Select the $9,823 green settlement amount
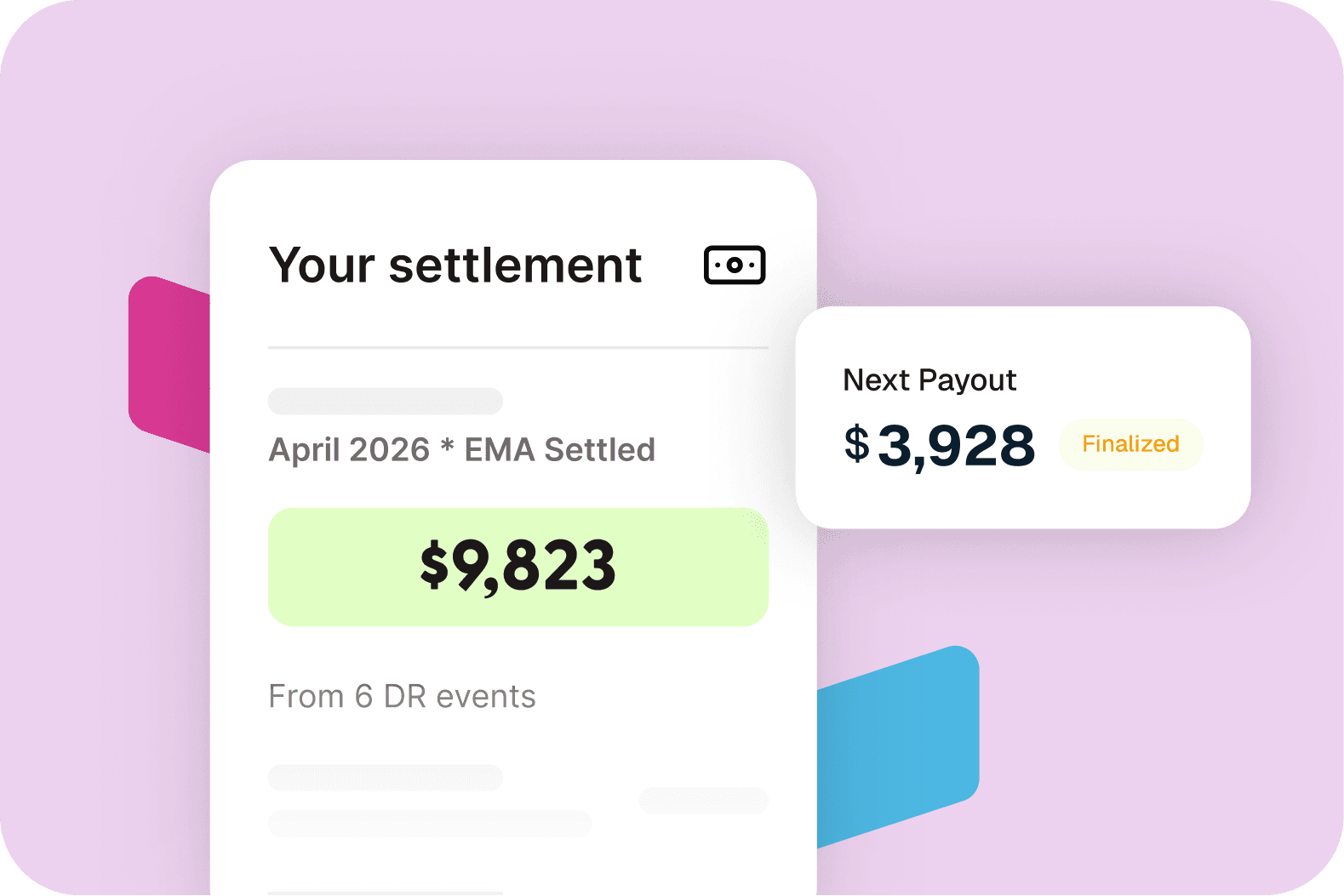This screenshot has width=1344, height=896. click(518, 567)
